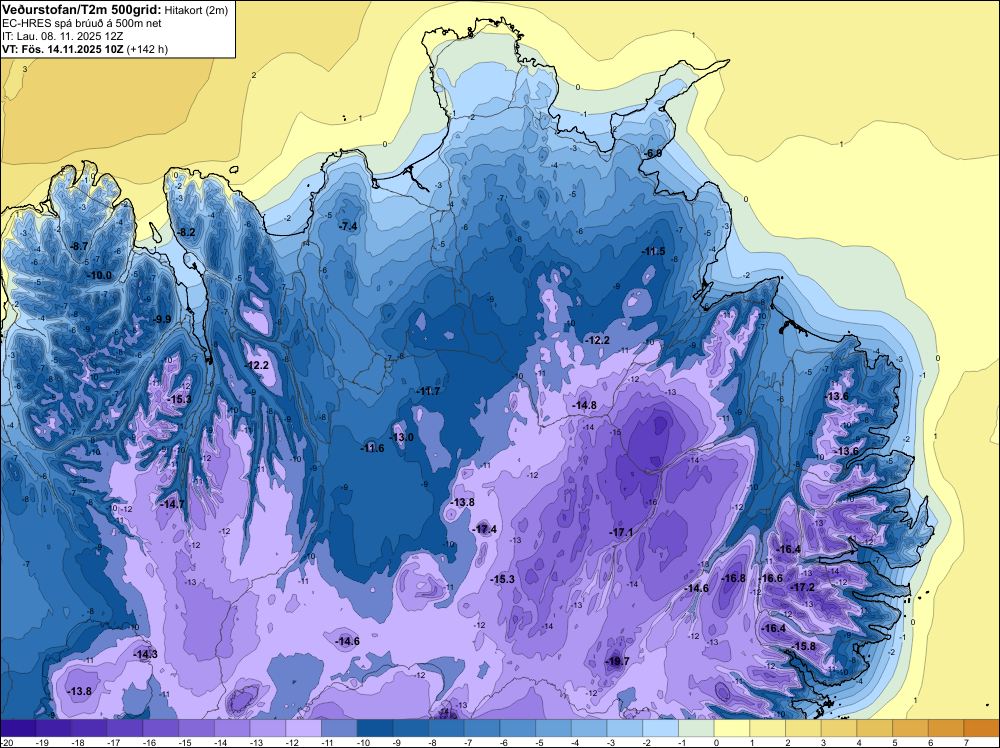The image size is (1000, 748).
Task: Select the -17.2 temperature label
Action: pyautogui.click(x=802, y=587)
